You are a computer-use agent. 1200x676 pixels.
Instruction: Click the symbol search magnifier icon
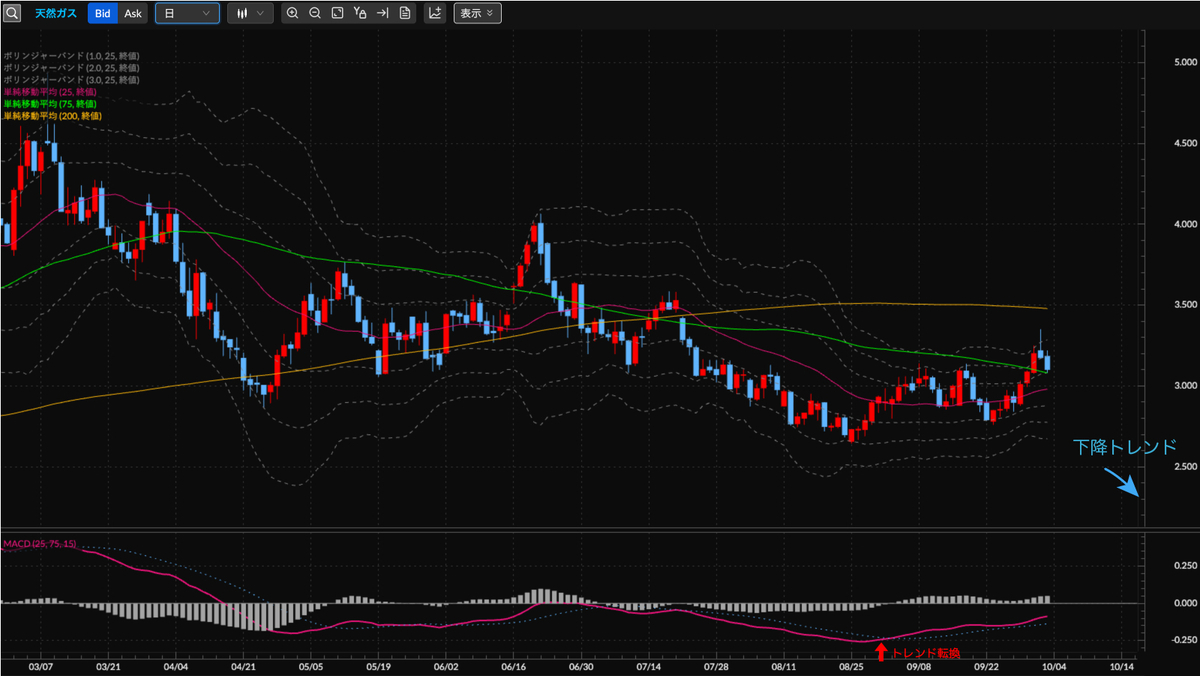pyautogui.click(x=11, y=14)
